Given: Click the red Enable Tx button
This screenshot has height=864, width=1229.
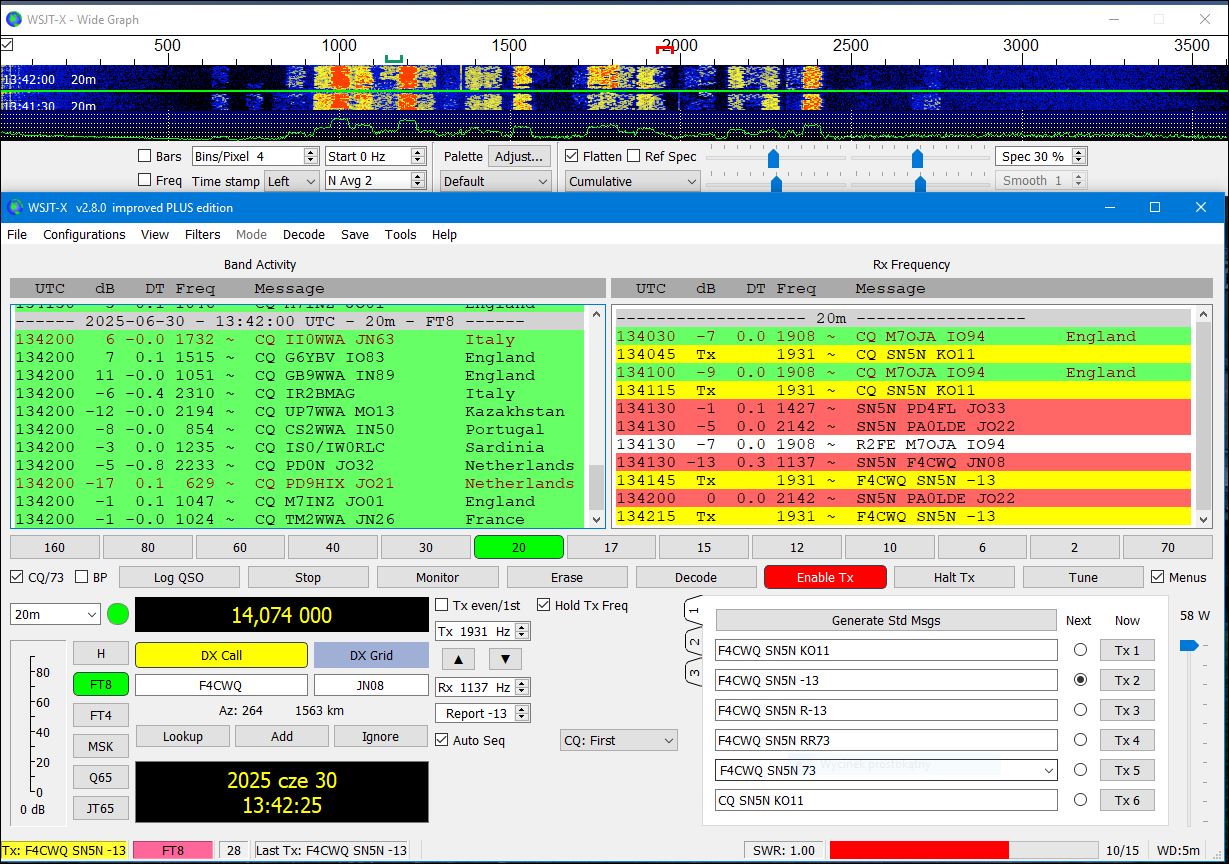Looking at the screenshot, I should [825, 577].
